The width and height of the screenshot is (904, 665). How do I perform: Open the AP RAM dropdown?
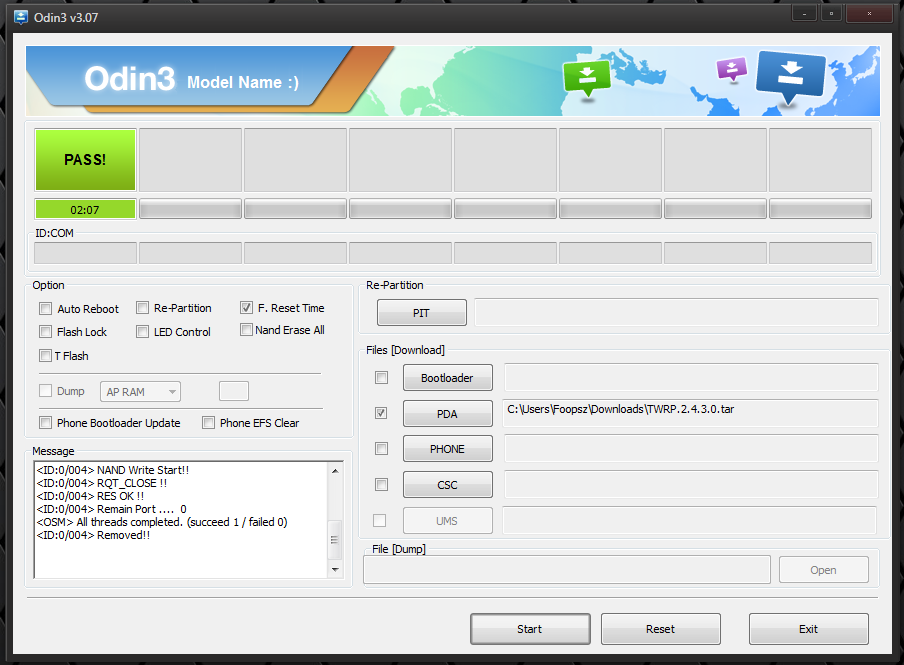click(x=140, y=392)
